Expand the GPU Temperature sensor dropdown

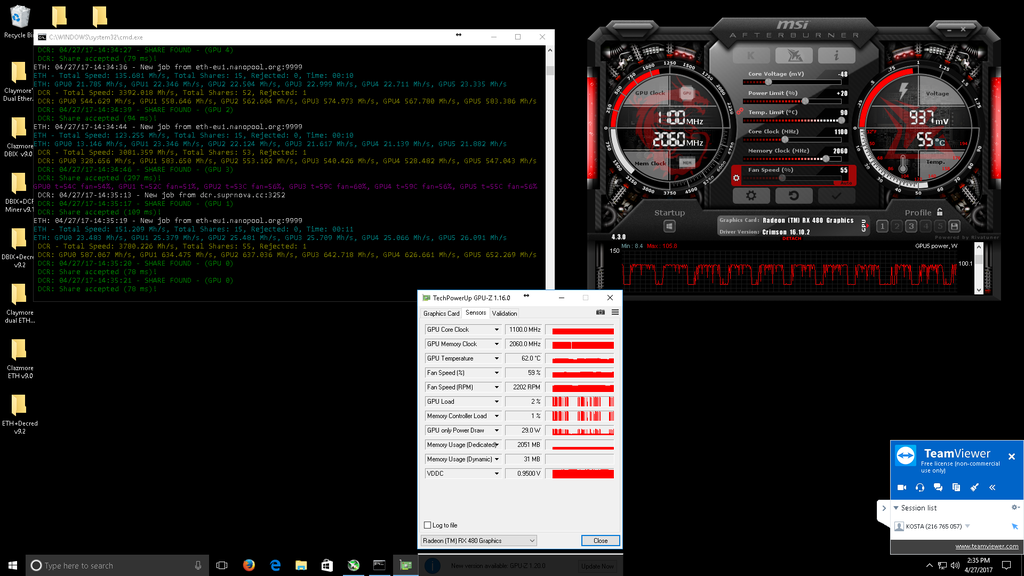496,359
